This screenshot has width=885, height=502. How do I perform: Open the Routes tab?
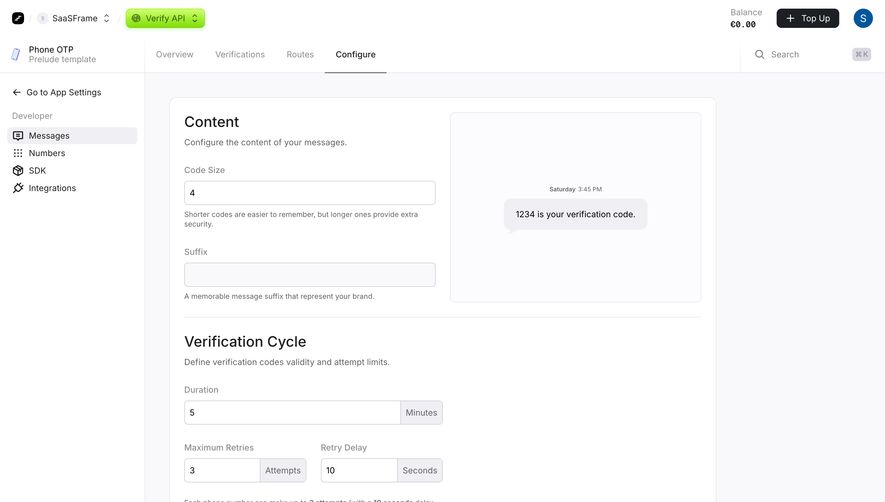point(300,54)
